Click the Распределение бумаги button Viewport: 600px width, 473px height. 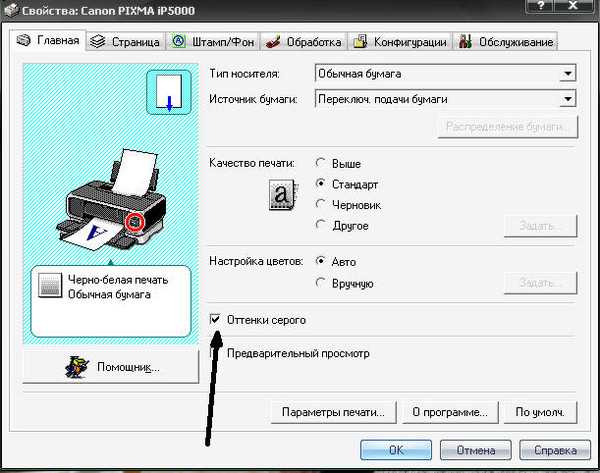pos(508,127)
